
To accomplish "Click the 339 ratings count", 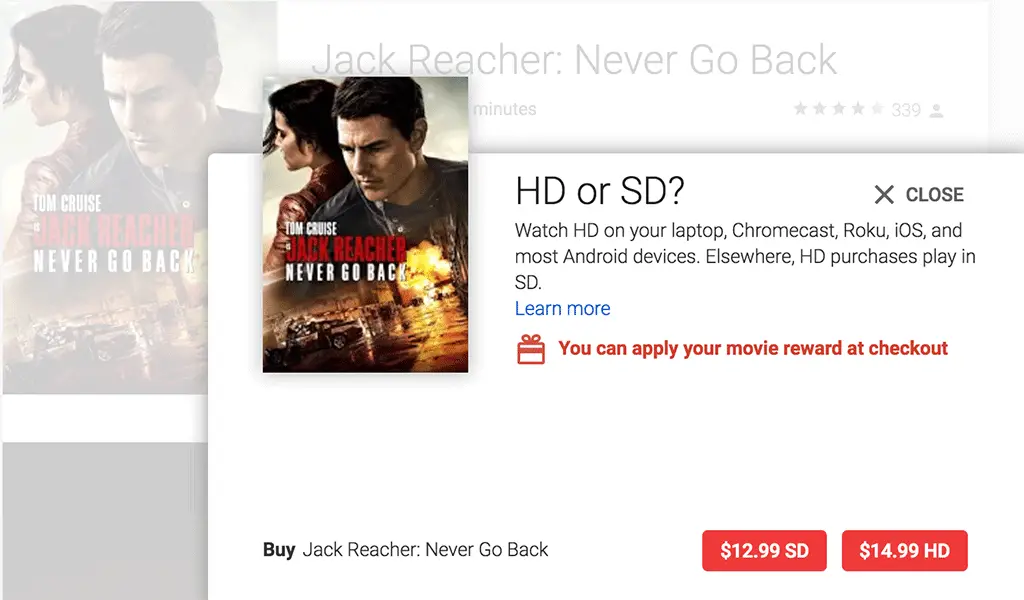I will click(x=906, y=110).
